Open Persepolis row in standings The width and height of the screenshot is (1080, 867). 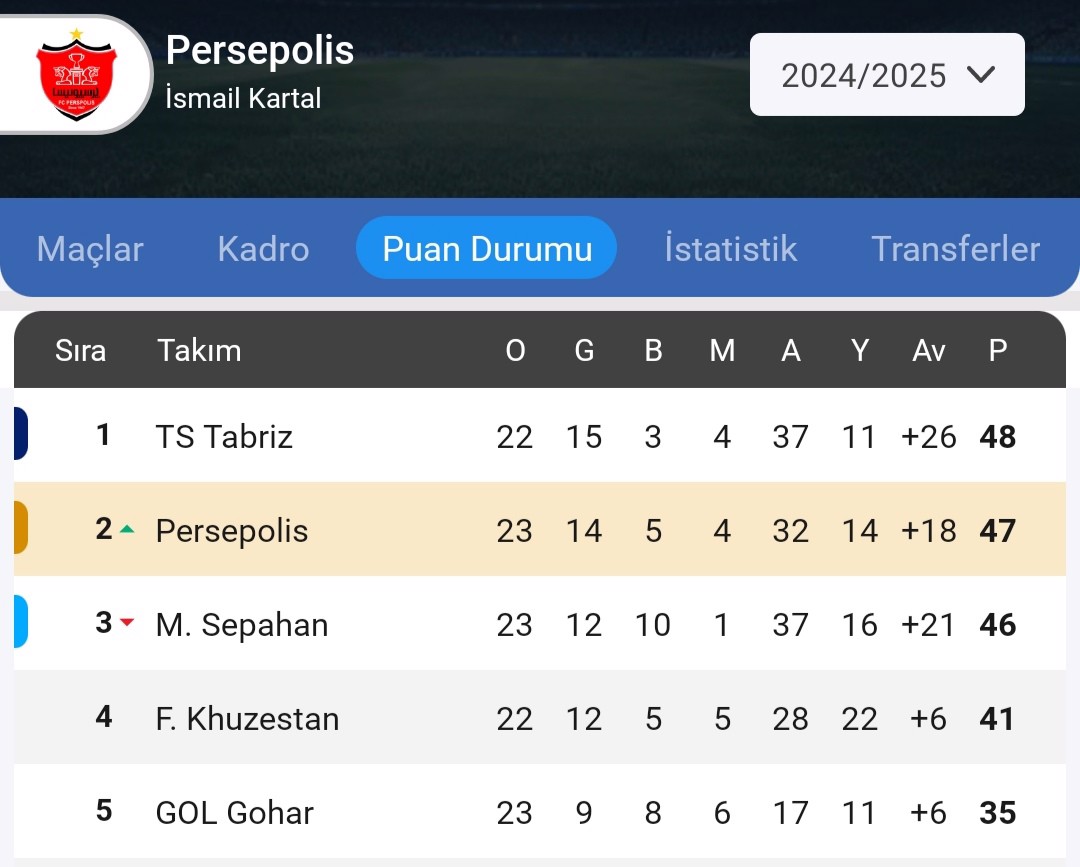click(x=540, y=529)
